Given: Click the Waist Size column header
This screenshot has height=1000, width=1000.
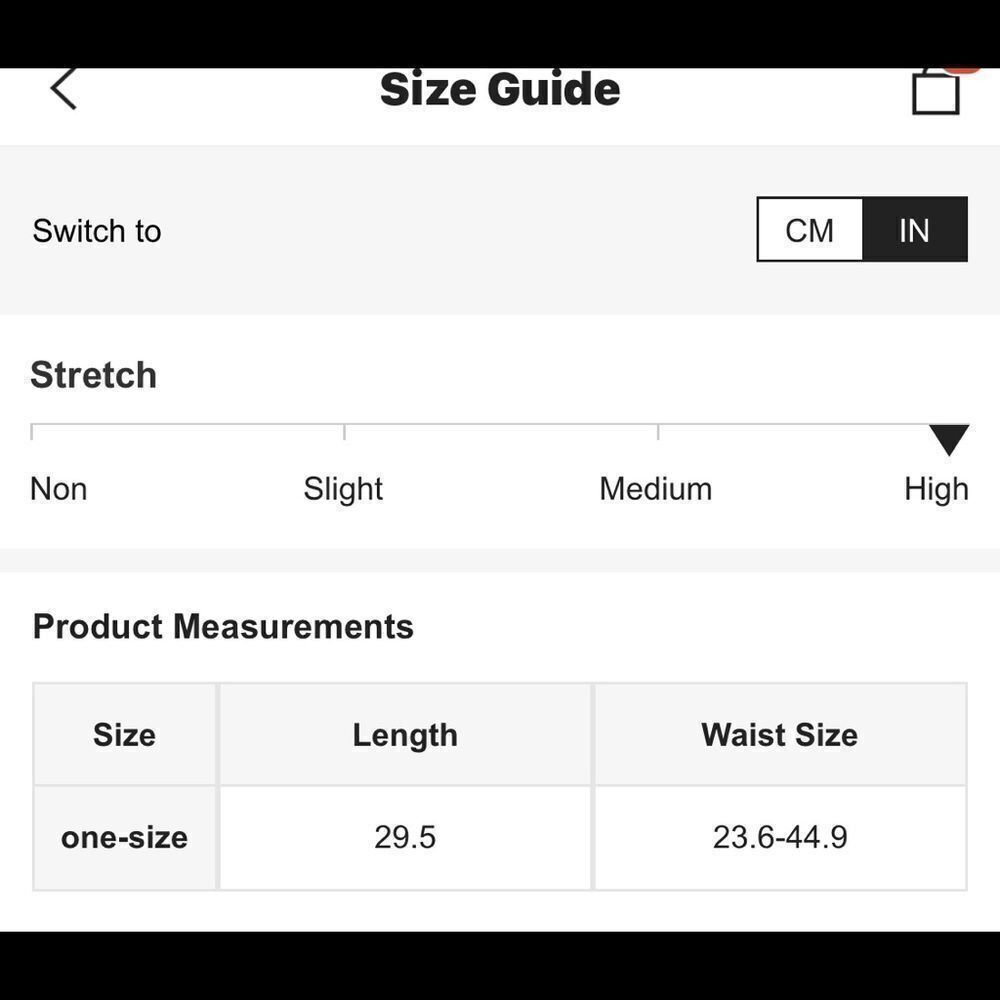Looking at the screenshot, I should (780, 735).
